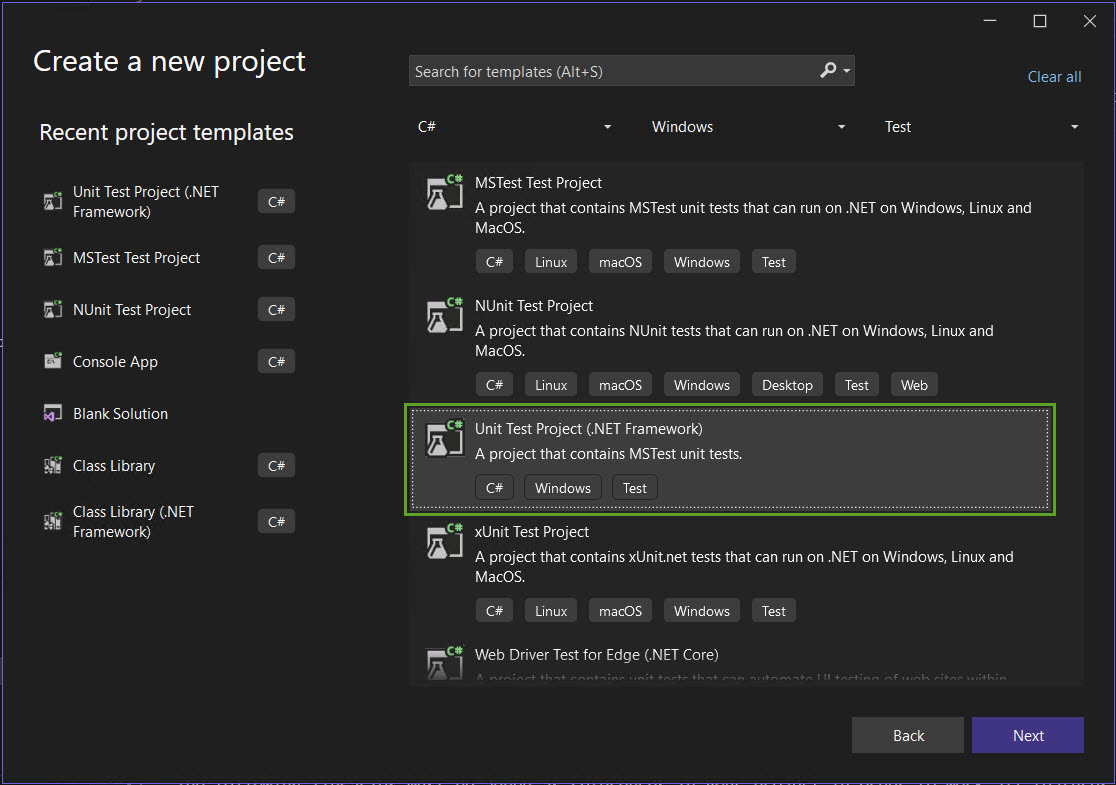1116x785 pixels.
Task: Click the Clear all link
Action: (1054, 76)
